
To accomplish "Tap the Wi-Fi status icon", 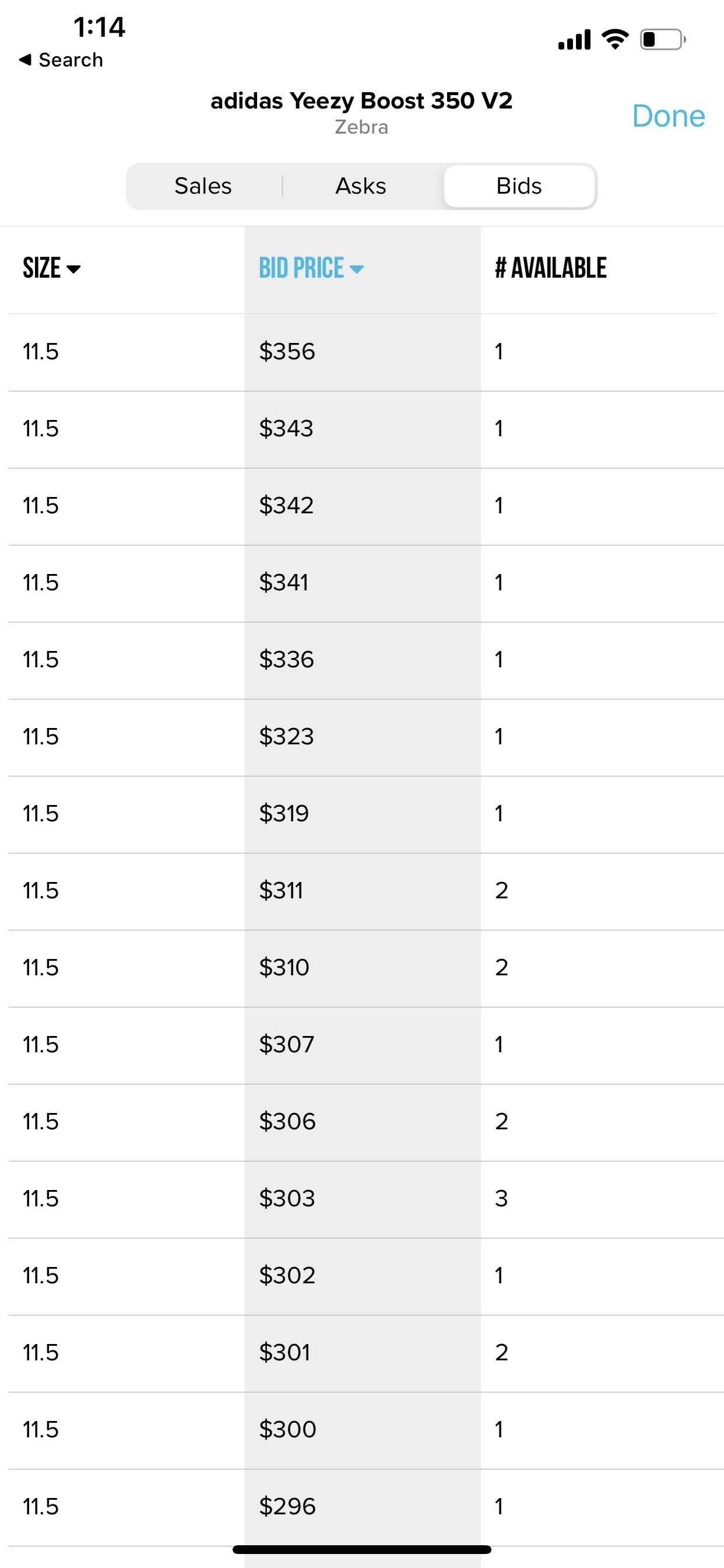I will (x=614, y=40).
